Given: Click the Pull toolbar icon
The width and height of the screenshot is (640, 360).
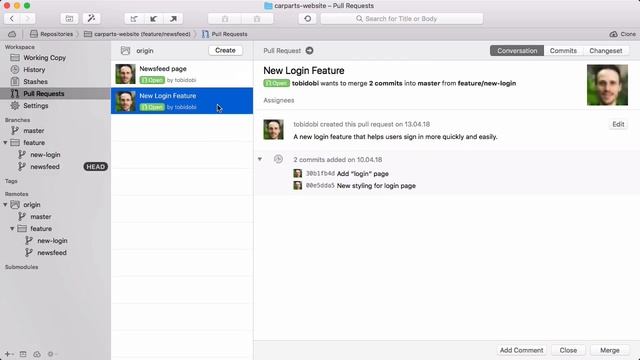Looking at the screenshot, I should (x=153, y=18).
